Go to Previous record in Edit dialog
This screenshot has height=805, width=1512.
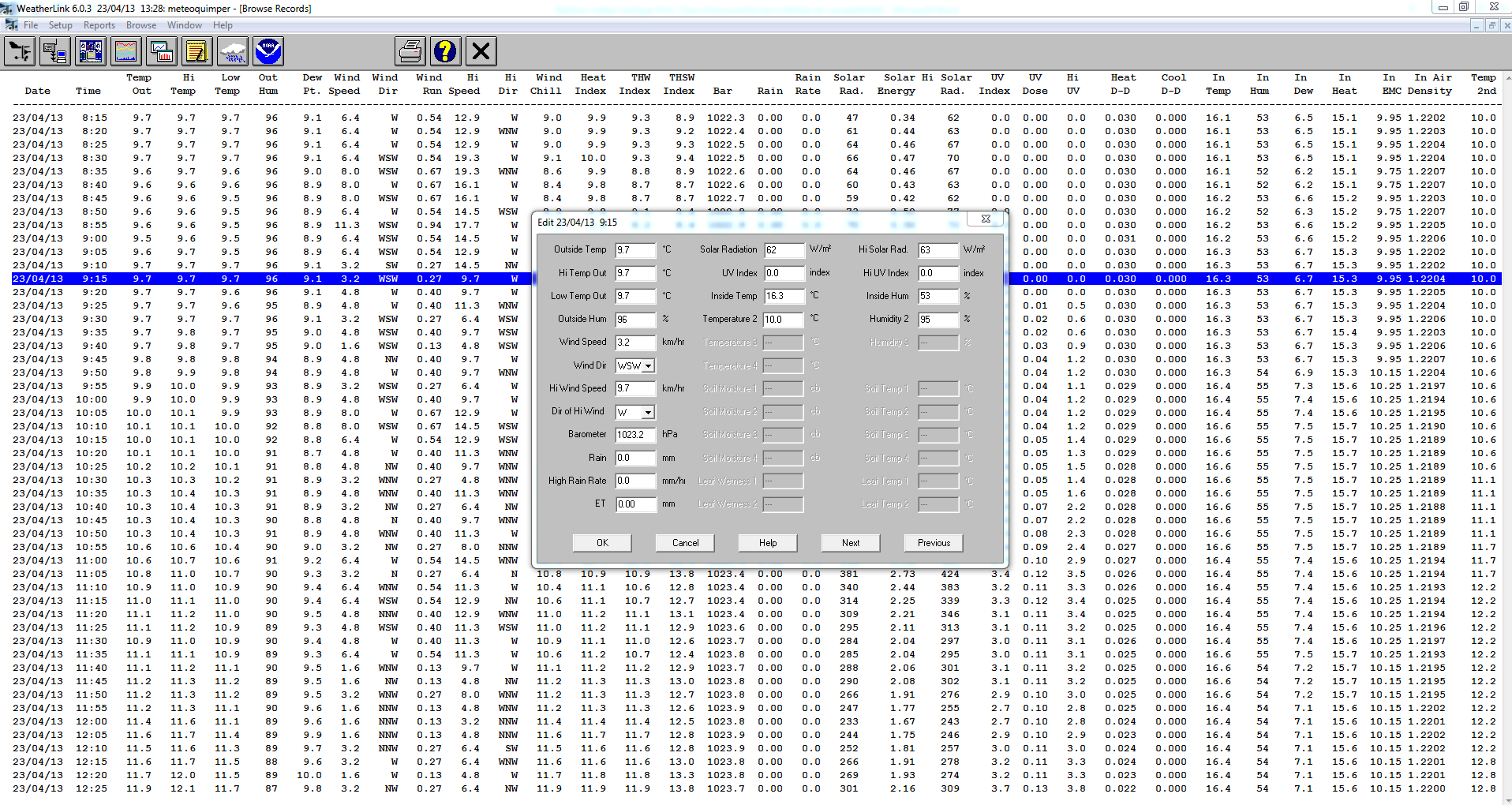tap(934, 543)
